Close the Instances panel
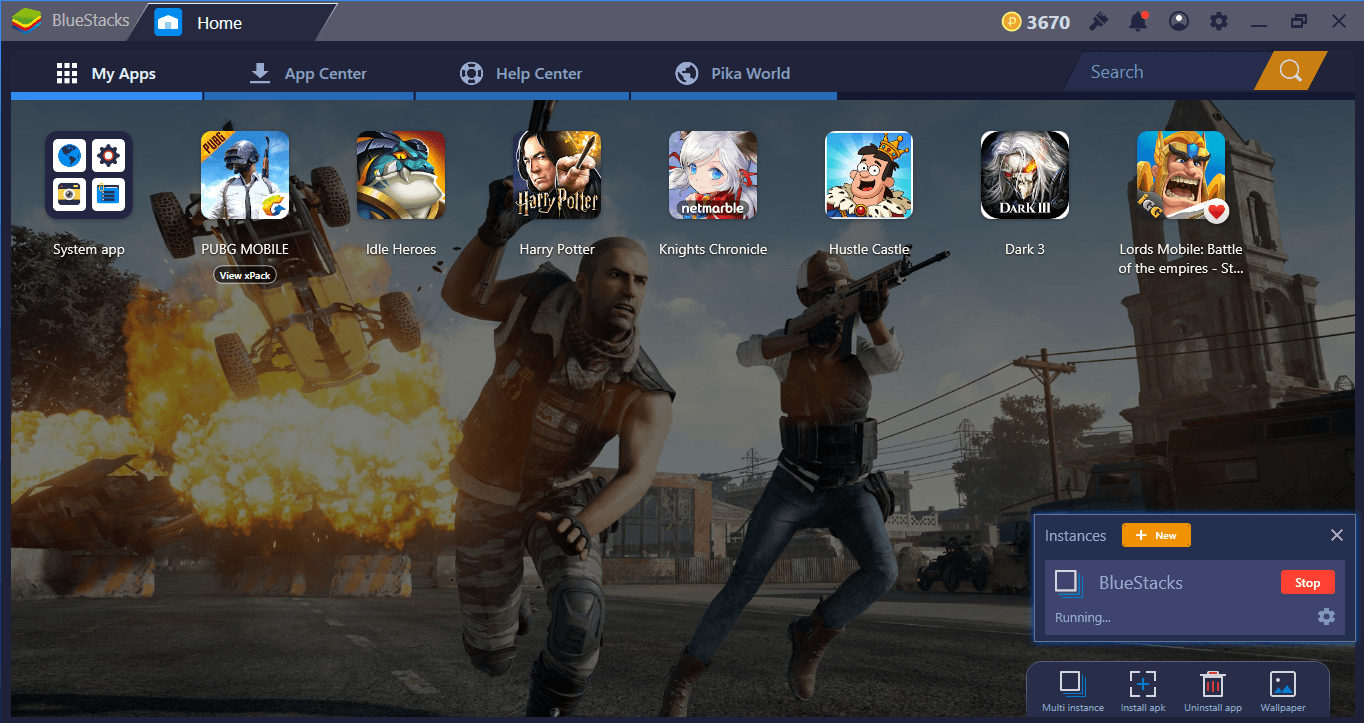This screenshot has height=723, width=1364. pos(1336,535)
